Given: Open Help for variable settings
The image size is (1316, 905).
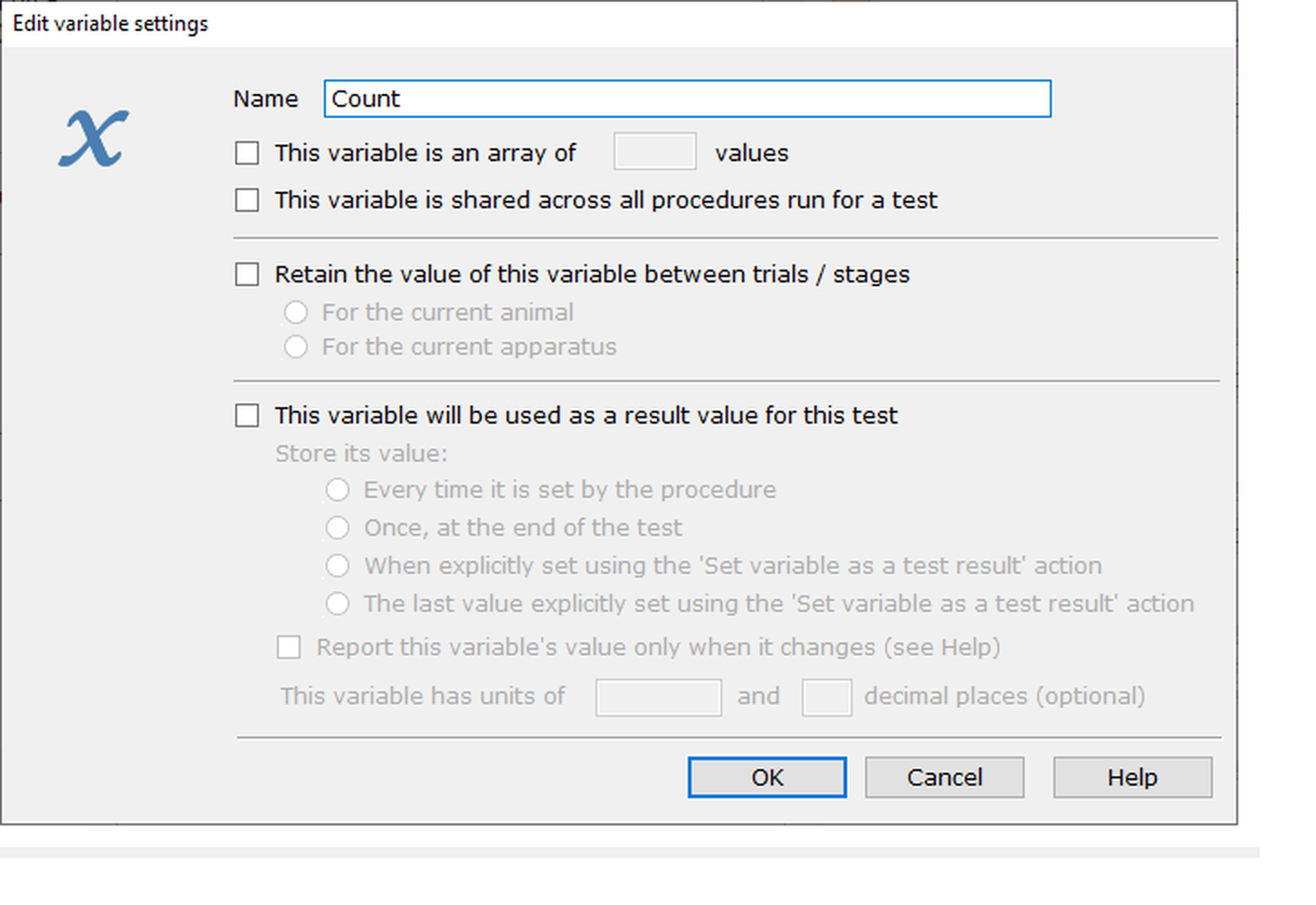Looking at the screenshot, I should click(1131, 777).
